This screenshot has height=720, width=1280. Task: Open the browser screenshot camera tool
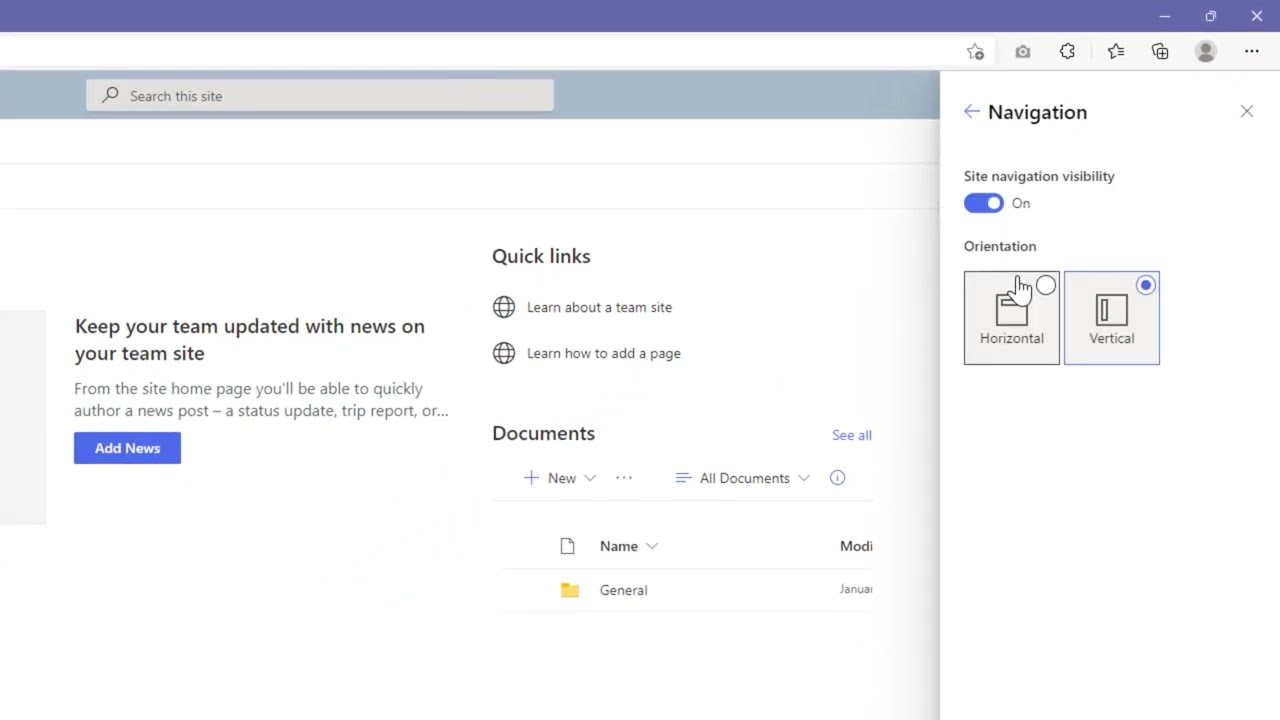(1022, 52)
